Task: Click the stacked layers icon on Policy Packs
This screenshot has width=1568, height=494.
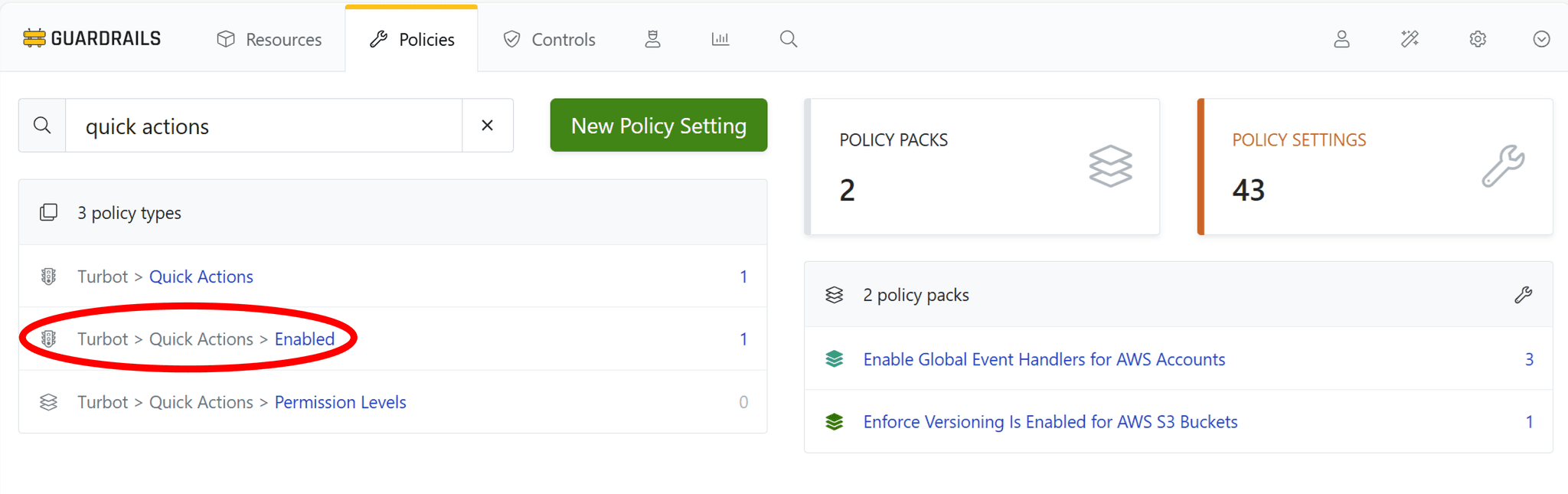Action: click(x=1110, y=166)
